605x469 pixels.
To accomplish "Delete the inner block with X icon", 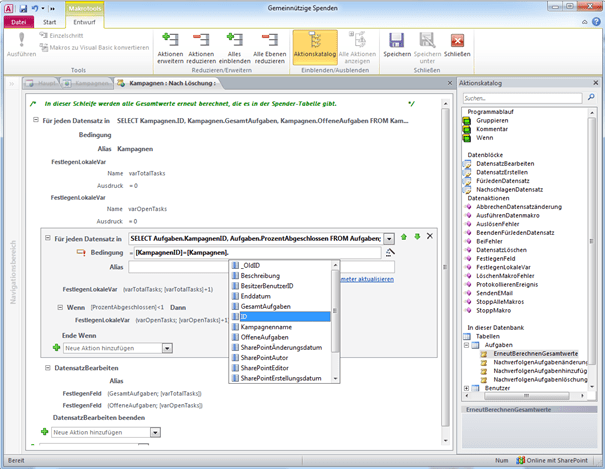I will click(430, 236).
